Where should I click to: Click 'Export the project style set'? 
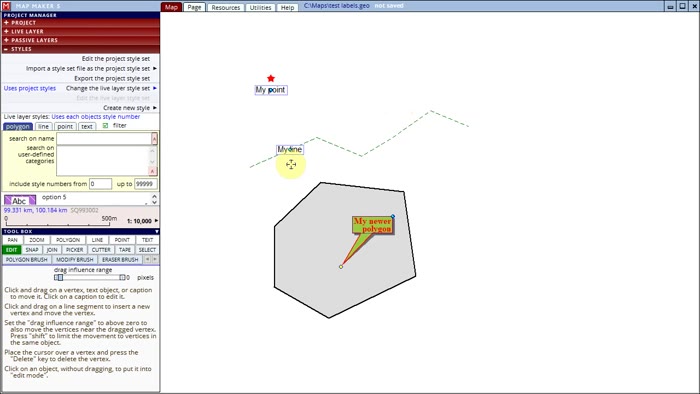(112, 79)
